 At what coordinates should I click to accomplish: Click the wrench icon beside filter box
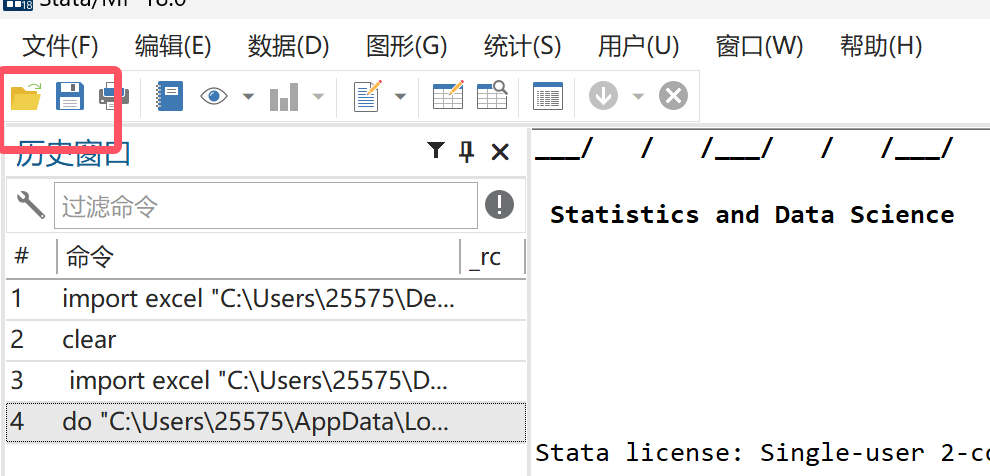[30, 205]
